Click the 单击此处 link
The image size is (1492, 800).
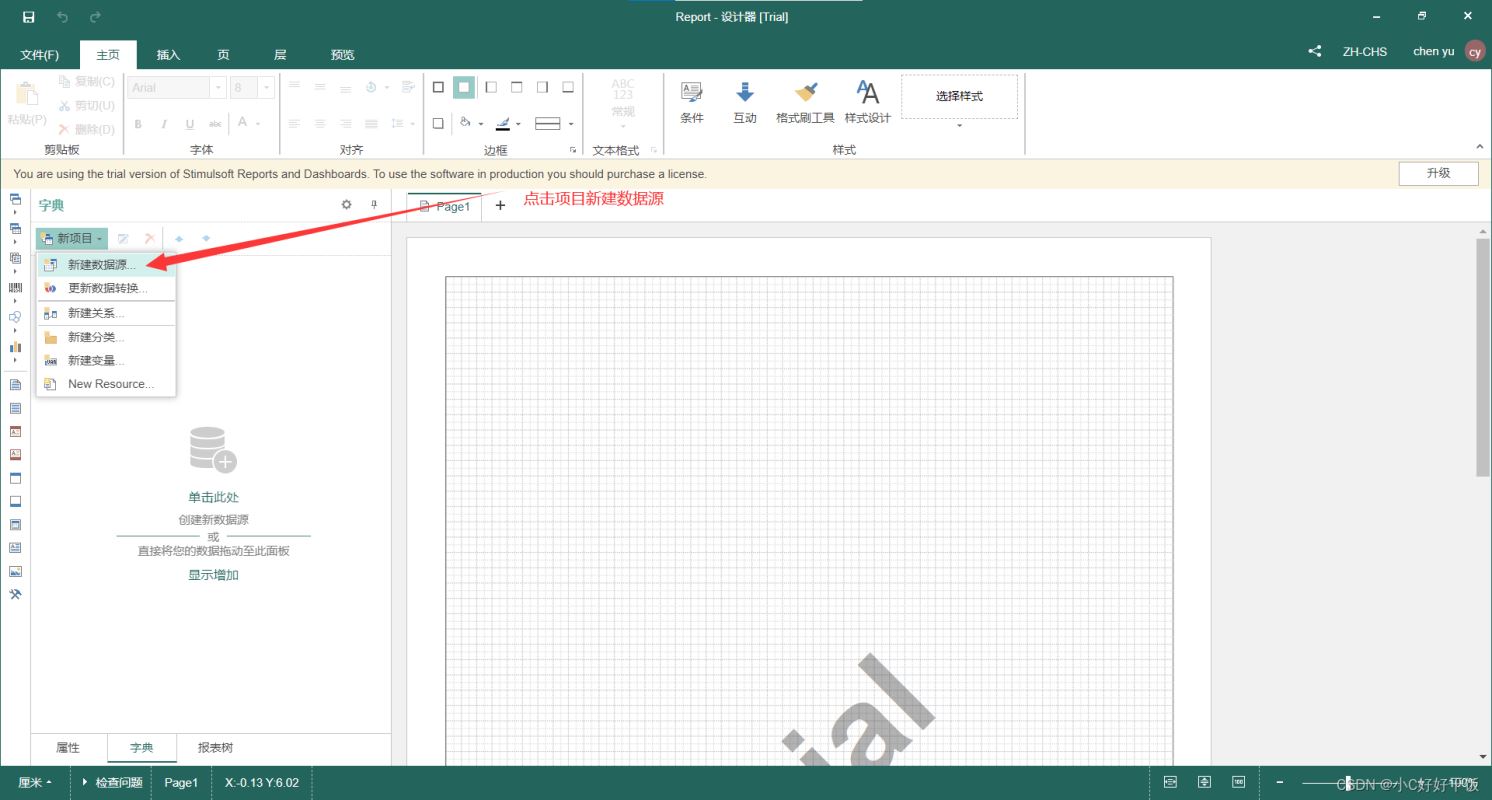(213, 497)
